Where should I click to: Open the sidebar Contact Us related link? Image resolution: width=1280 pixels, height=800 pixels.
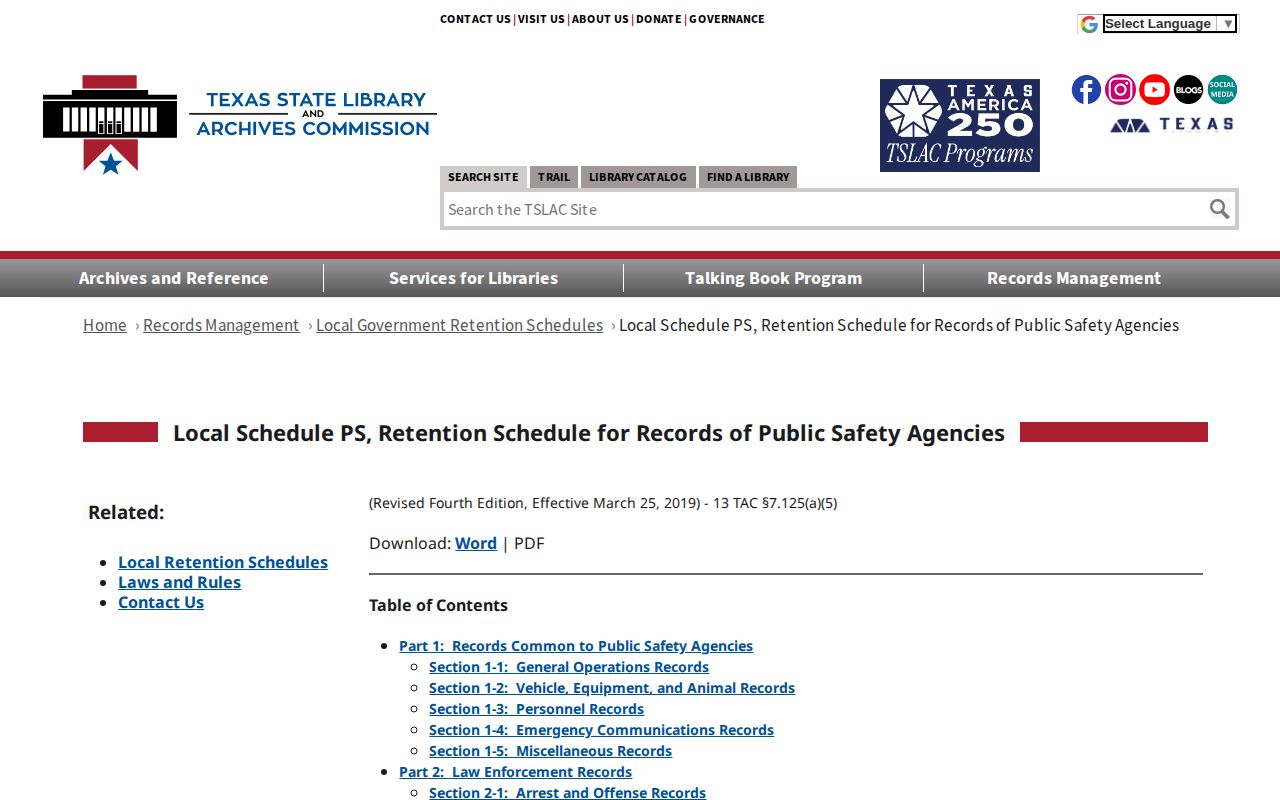pyautogui.click(x=161, y=602)
